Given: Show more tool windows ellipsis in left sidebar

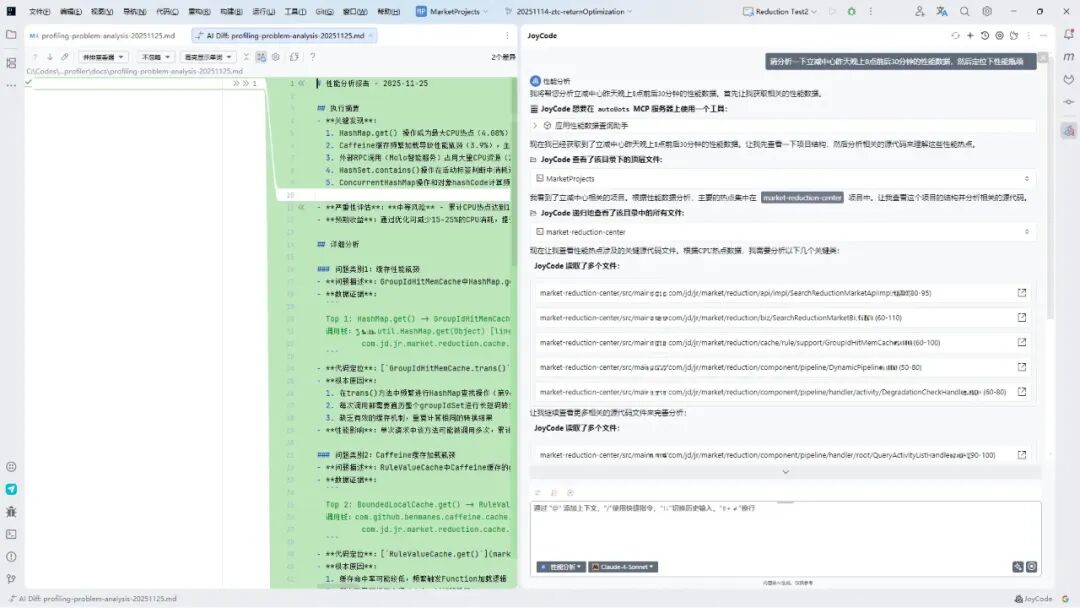Looking at the screenshot, I should [x=11, y=85].
